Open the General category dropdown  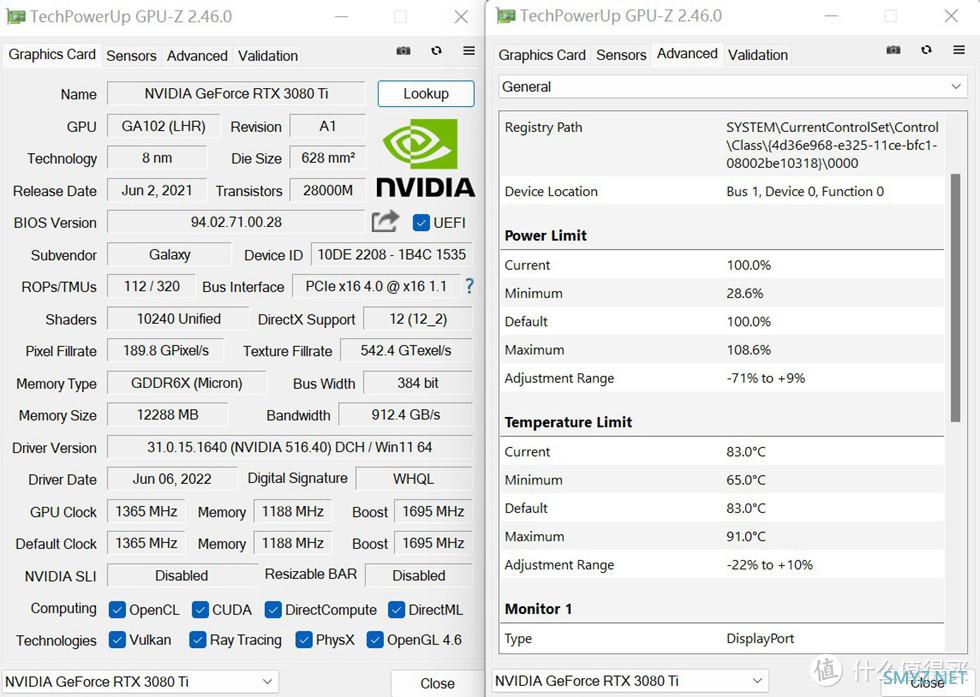point(732,87)
